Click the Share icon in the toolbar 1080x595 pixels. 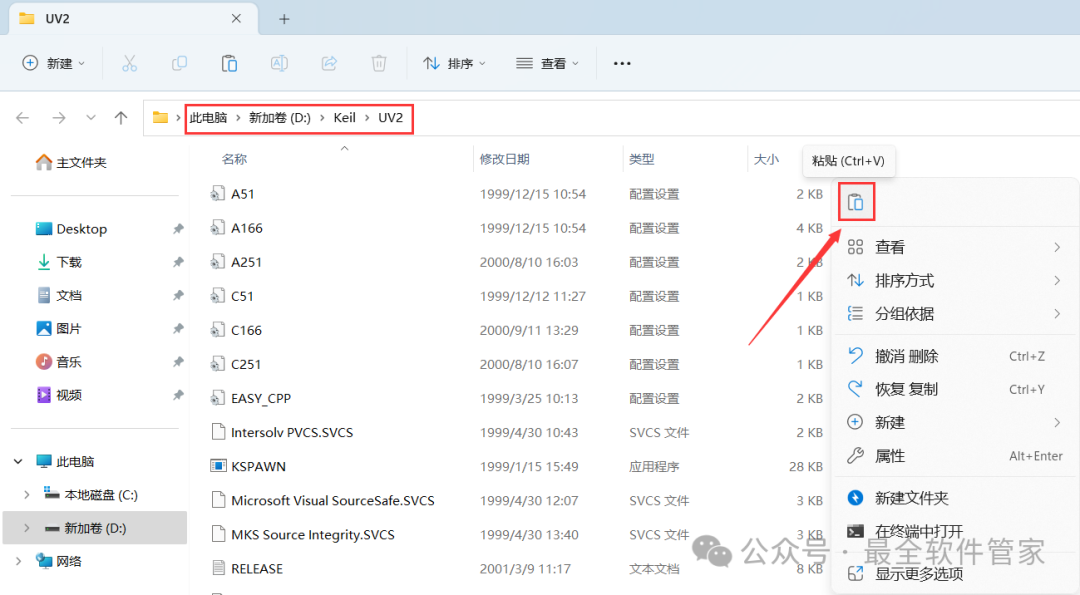(328, 62)
